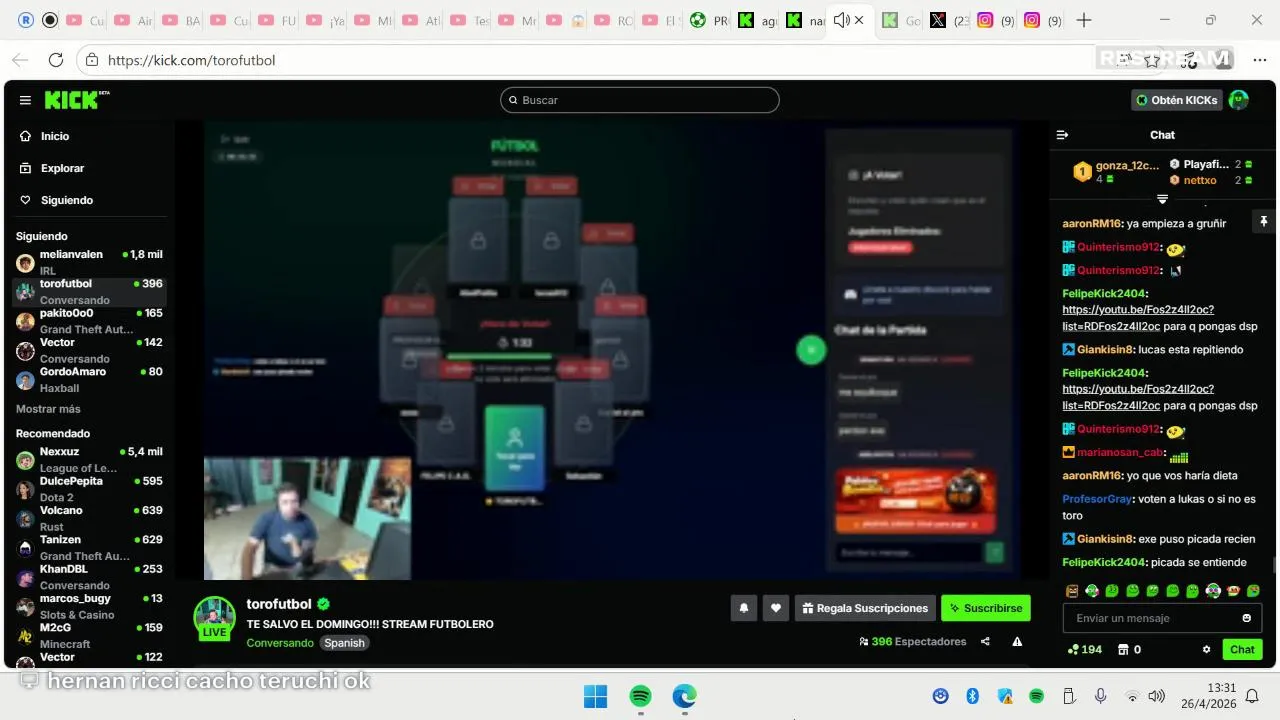This screenshot has height=720, width=1280.
Task: Click the aaronRM16 username in chat top message
Action: pos(1092,223)
